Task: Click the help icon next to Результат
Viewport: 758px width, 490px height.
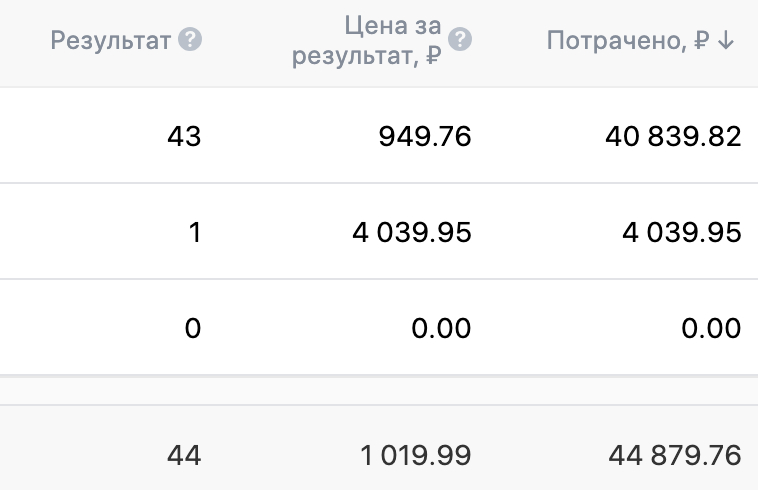Action: (189, 40)
